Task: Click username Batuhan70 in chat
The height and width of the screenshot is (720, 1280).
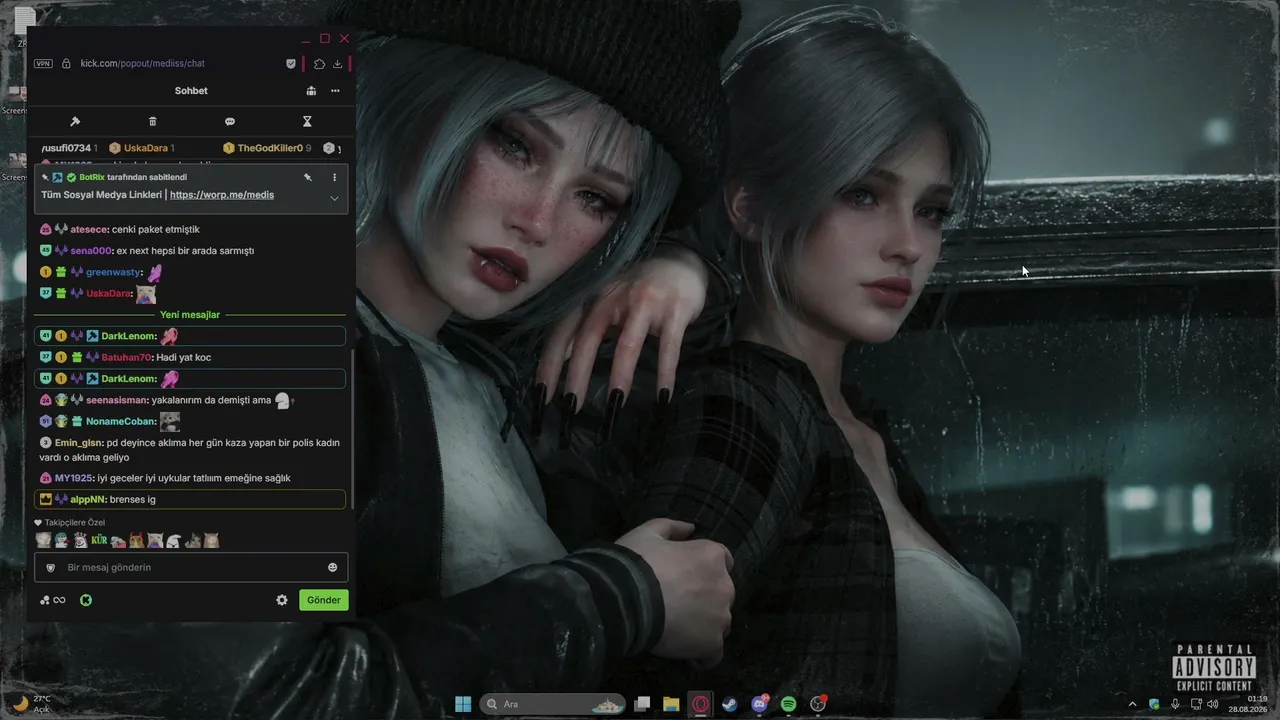Action: pyautogui.click(x=127, y=357)
